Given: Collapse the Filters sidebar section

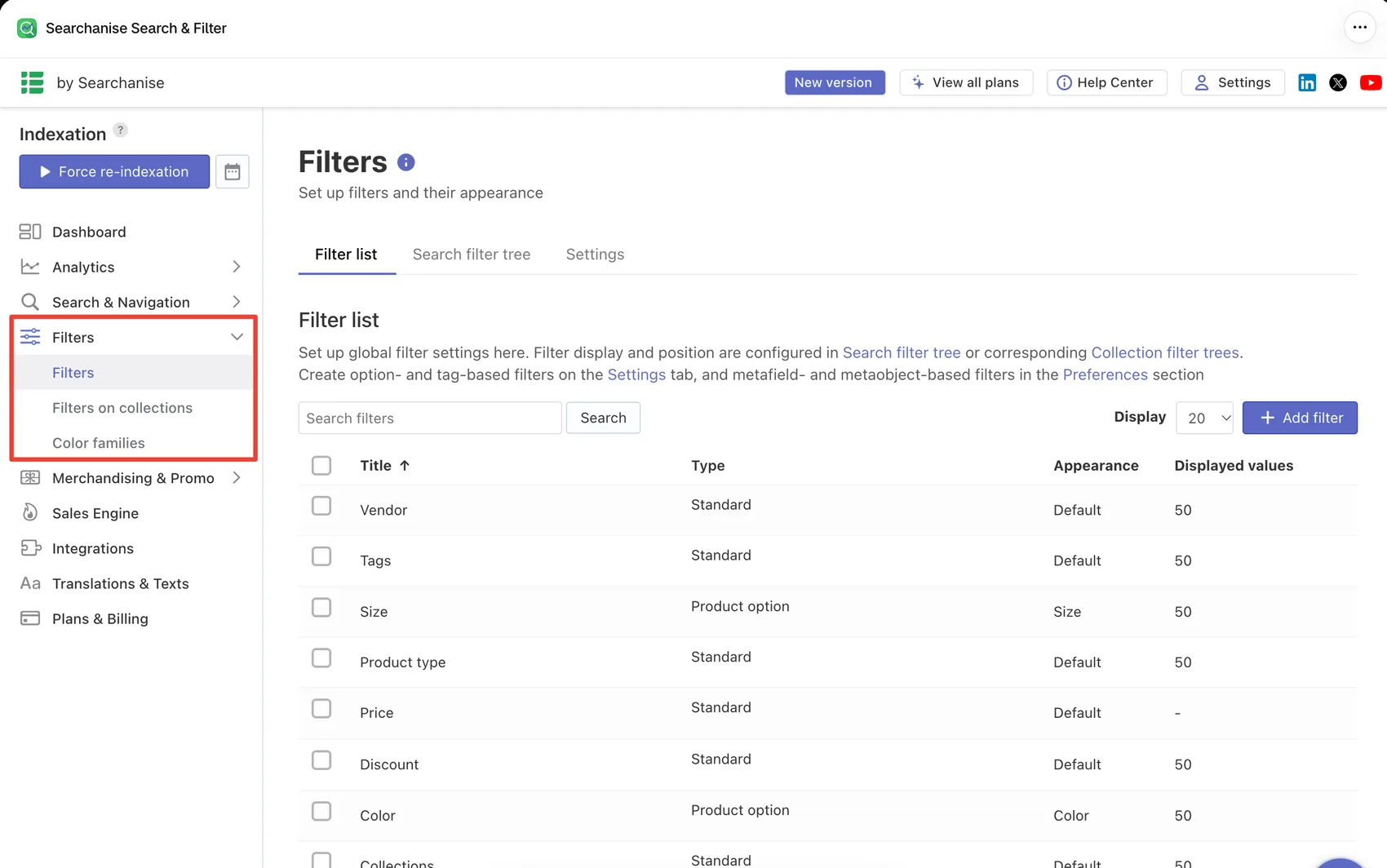Looking at the screenshot, I should click(237, 337).
